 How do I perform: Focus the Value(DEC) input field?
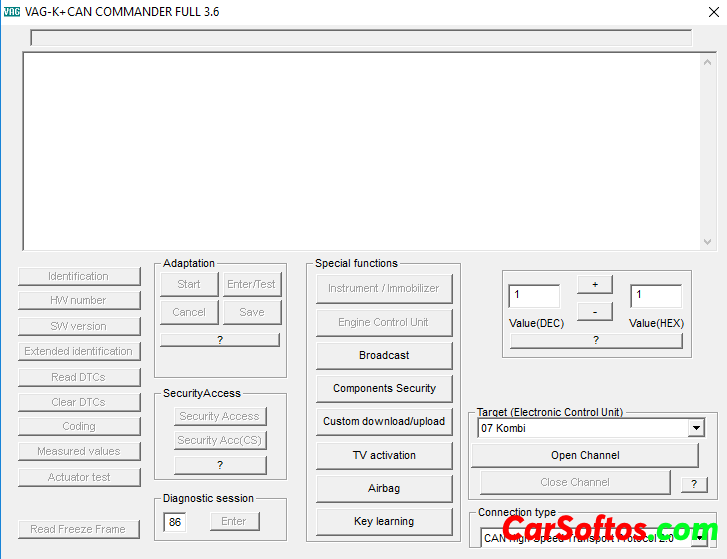point(534,296)
